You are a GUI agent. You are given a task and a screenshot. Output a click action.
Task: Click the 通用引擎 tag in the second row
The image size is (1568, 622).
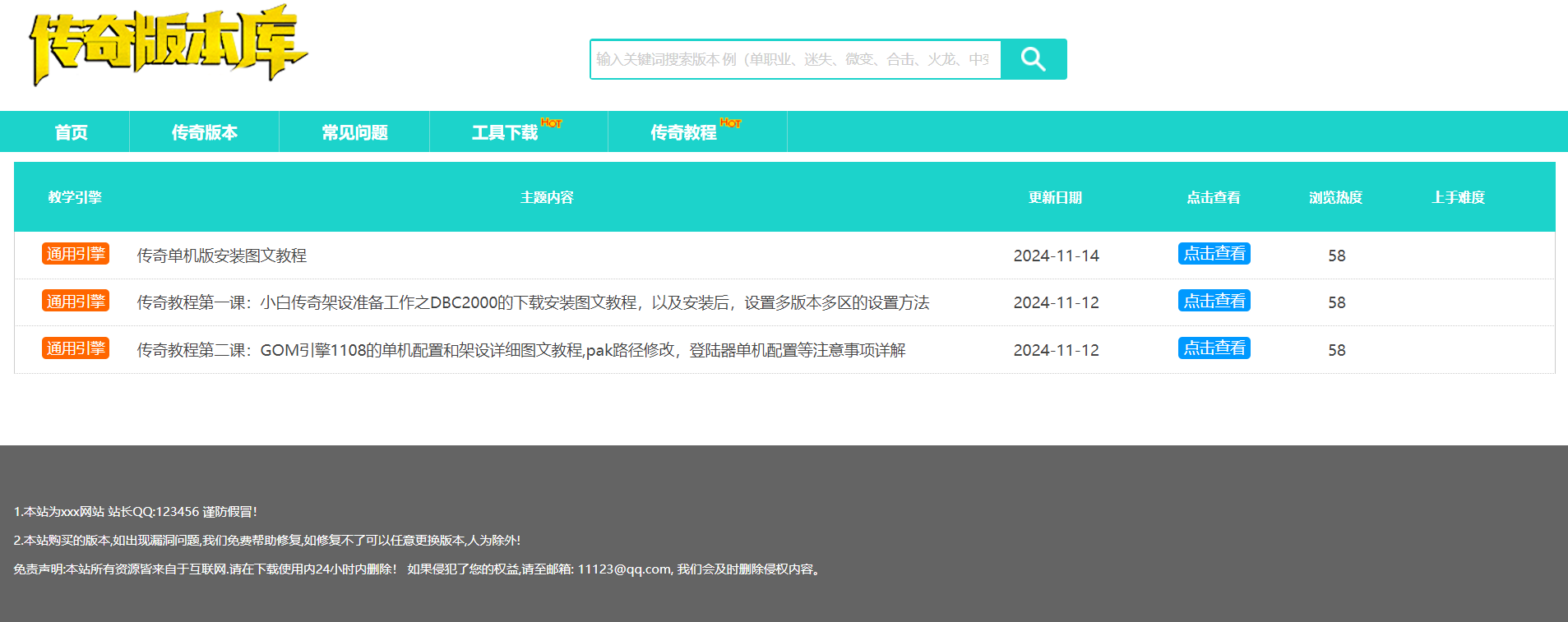tap(76, 302)
